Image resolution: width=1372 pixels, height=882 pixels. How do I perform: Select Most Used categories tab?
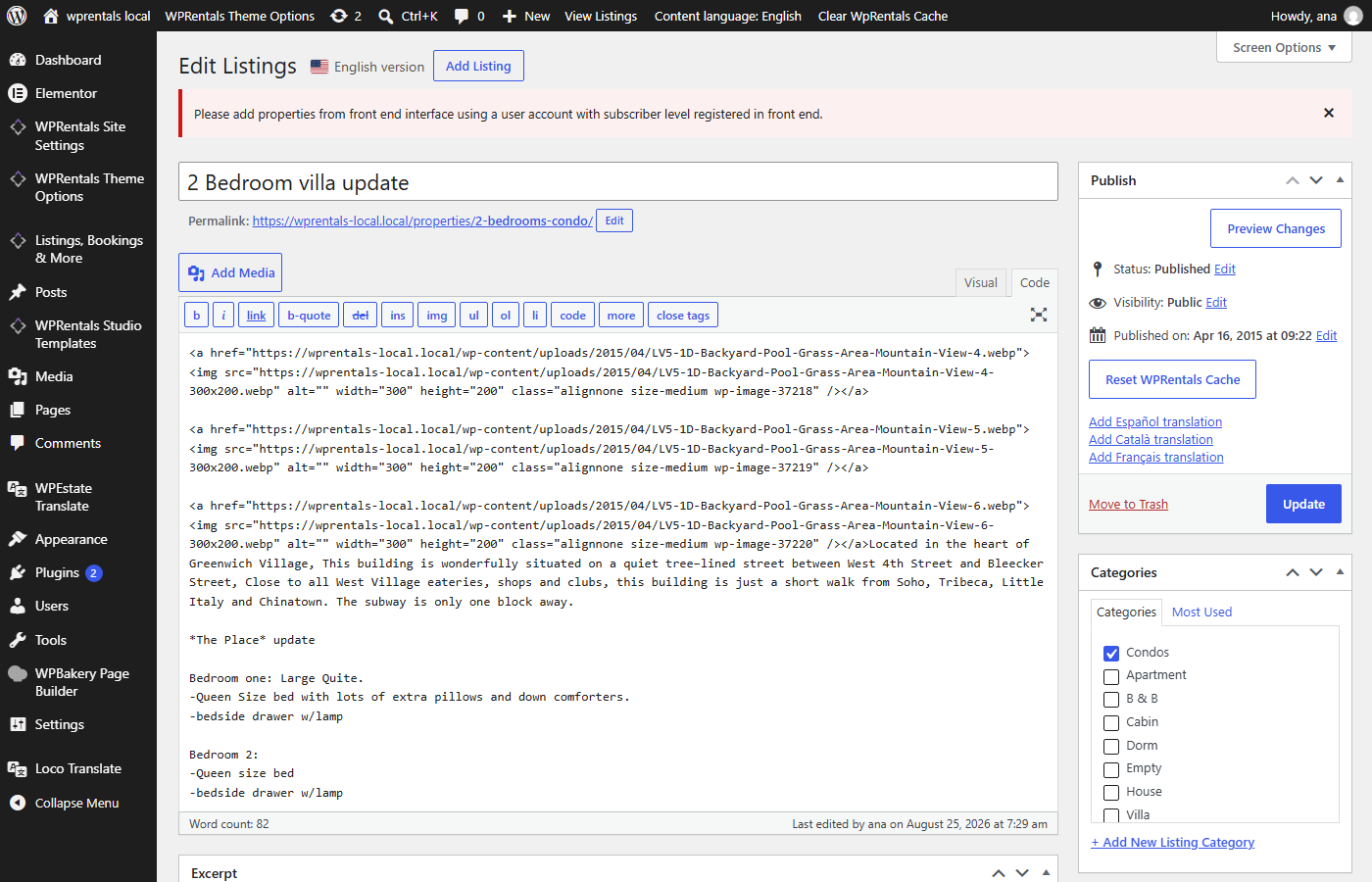(1201, 612)
